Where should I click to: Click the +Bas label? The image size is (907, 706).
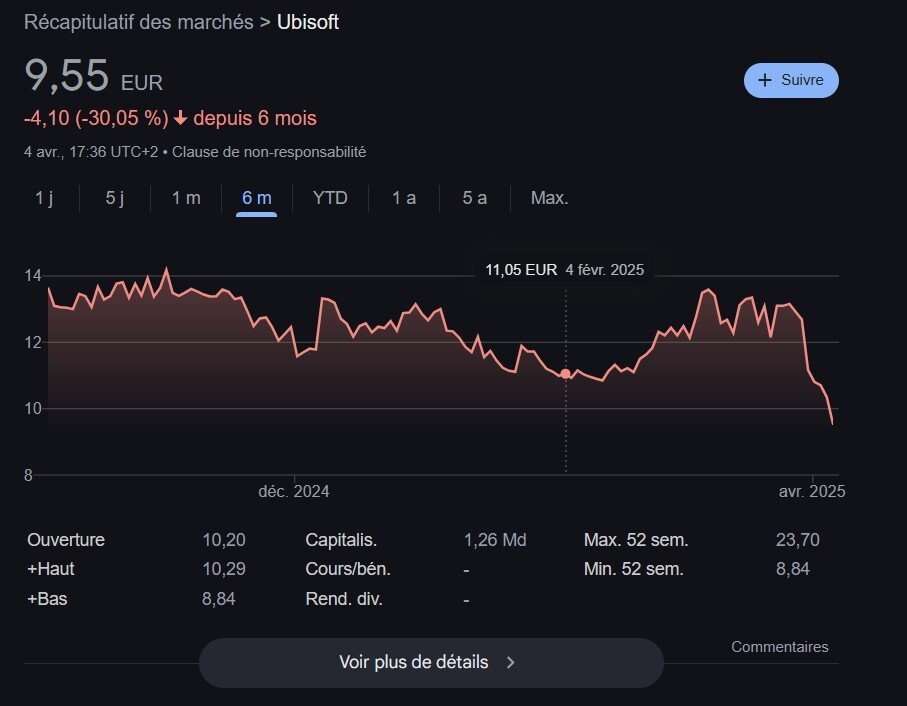(x=47, y=599)
